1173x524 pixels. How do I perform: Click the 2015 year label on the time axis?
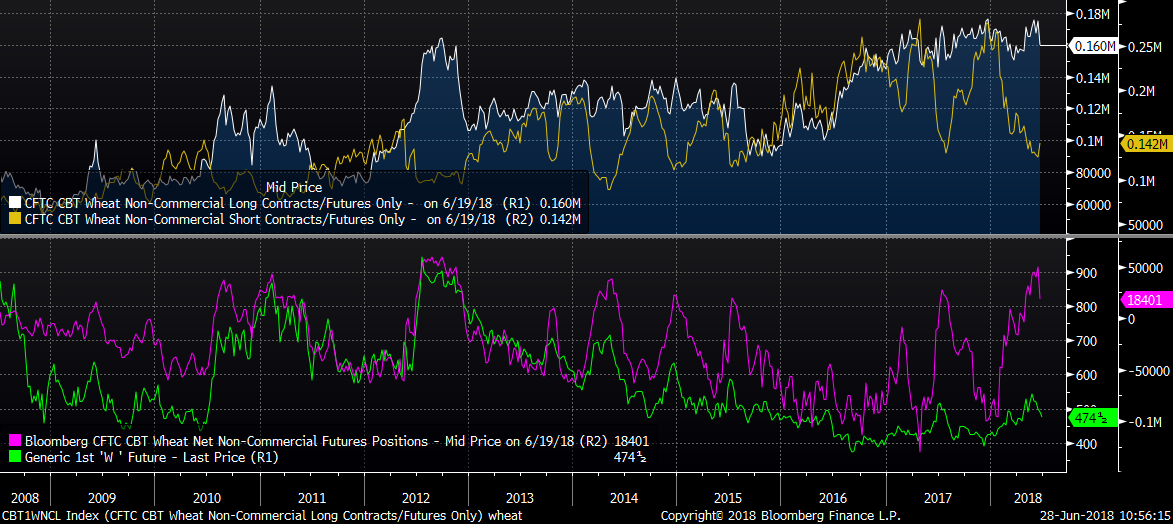pyautogui.click(x=728, y=497)
